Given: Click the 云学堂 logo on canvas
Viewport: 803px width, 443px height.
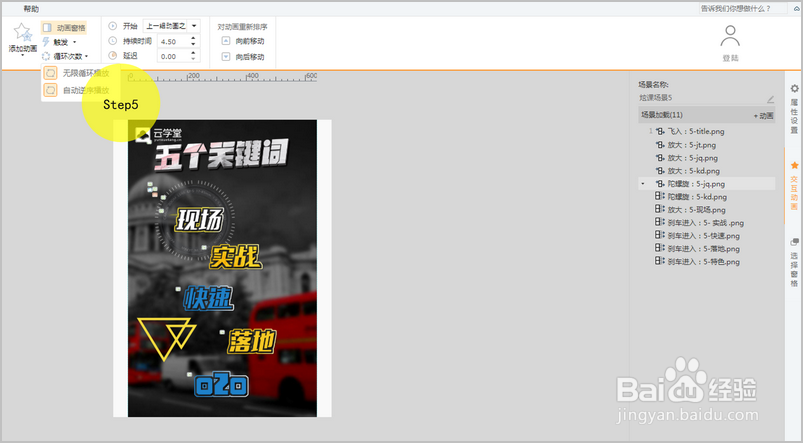Looking at the screenshot, I should click(158, 135).
